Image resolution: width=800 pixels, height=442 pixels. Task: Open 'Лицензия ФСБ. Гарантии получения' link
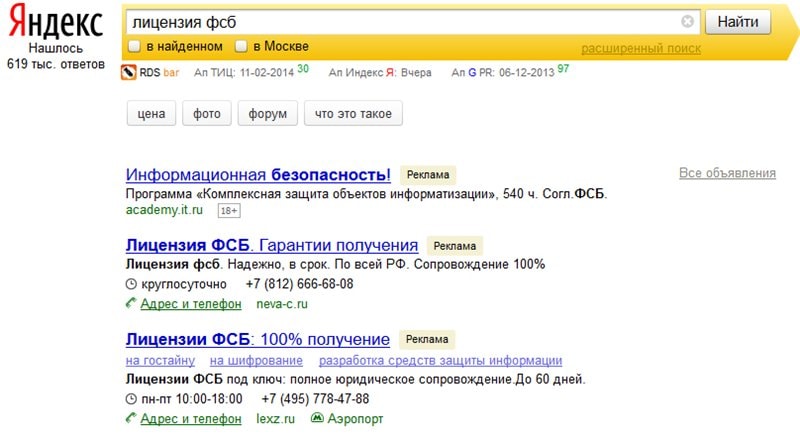tap(272, 245)
